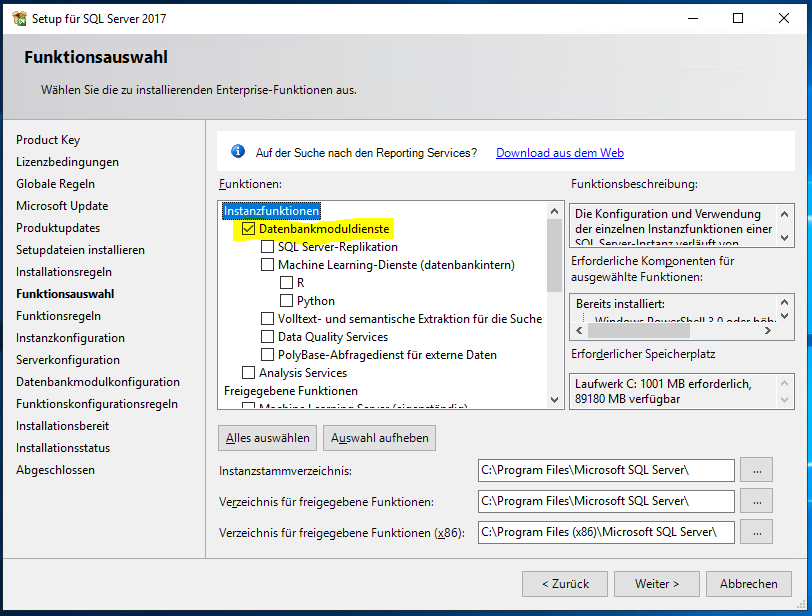Click the horizontal scrollbar thumb under Bereits installiert

(639, 330)
